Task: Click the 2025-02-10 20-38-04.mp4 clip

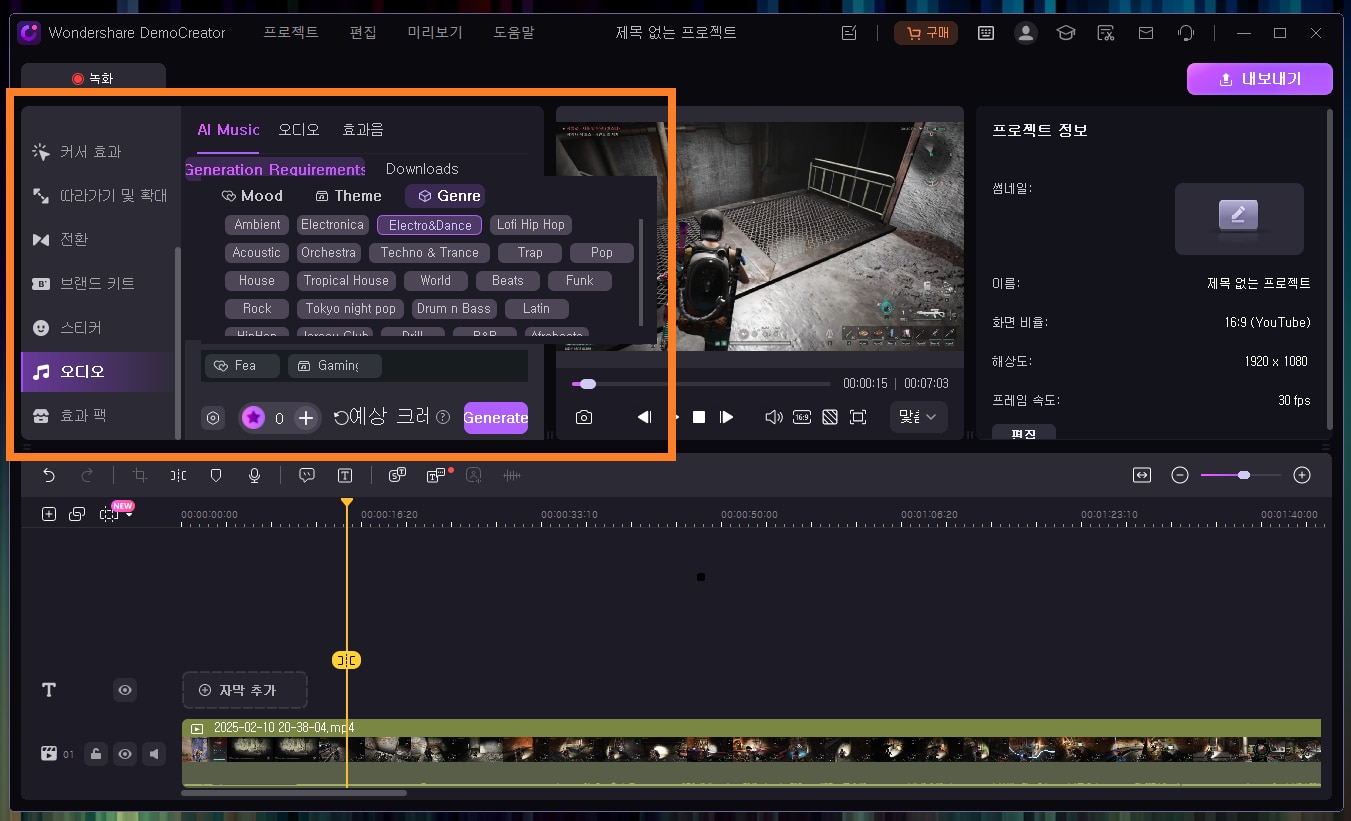Action: point(751,753)
